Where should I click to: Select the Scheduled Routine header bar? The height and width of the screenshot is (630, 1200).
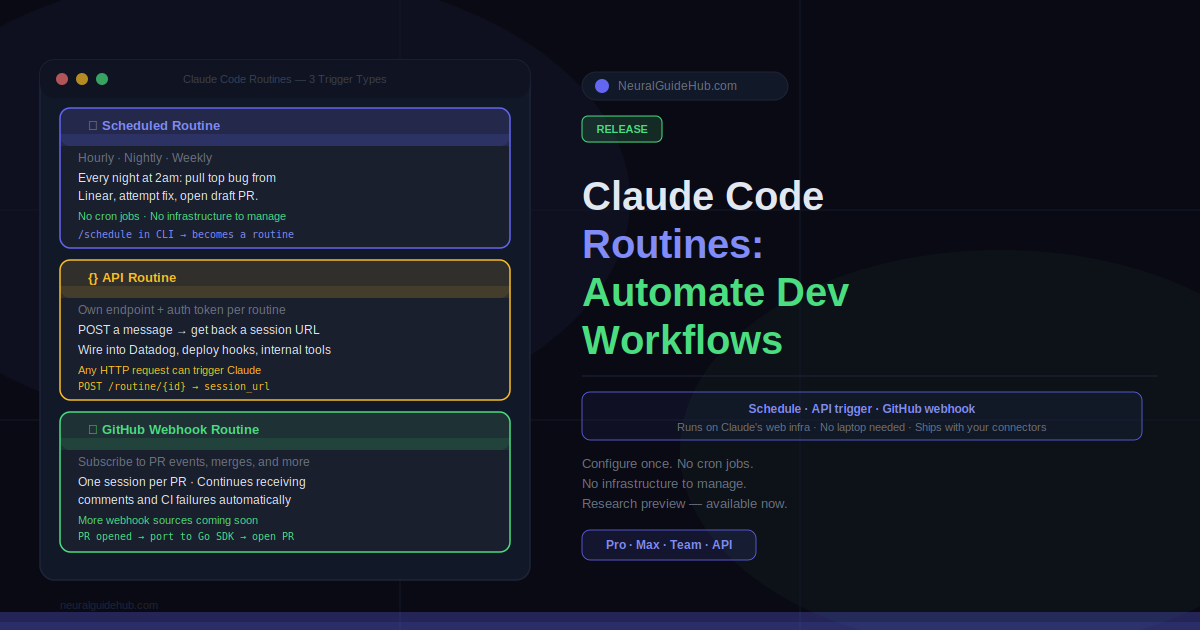coord(285,126)
